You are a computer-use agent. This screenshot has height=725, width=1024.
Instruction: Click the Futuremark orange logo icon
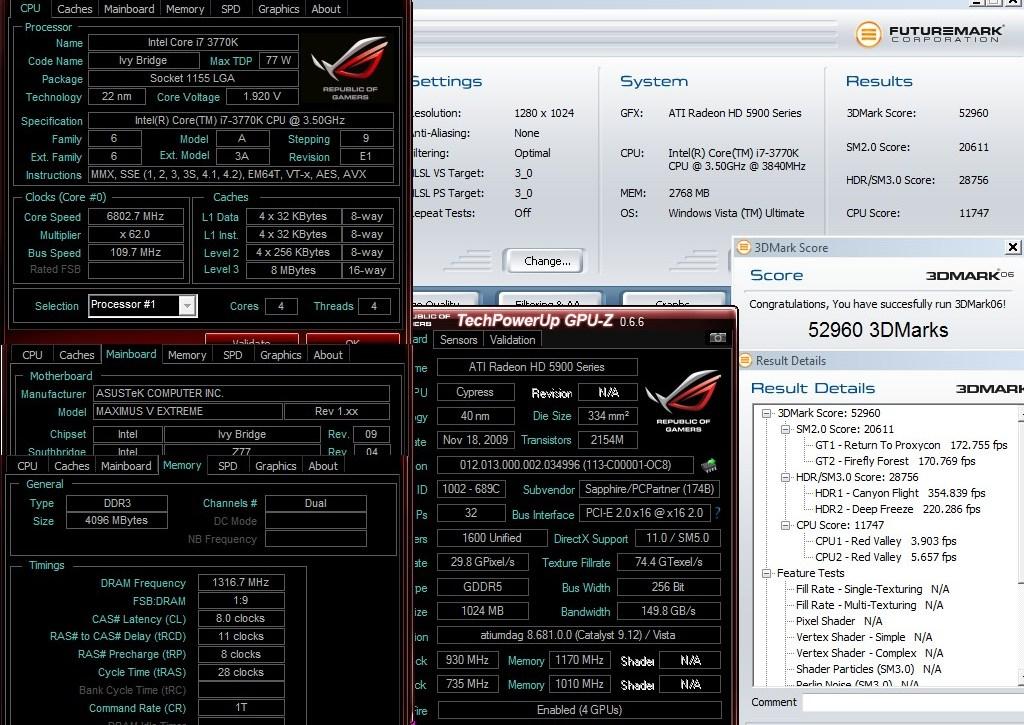pyautogui.click(x=868, y=33)
